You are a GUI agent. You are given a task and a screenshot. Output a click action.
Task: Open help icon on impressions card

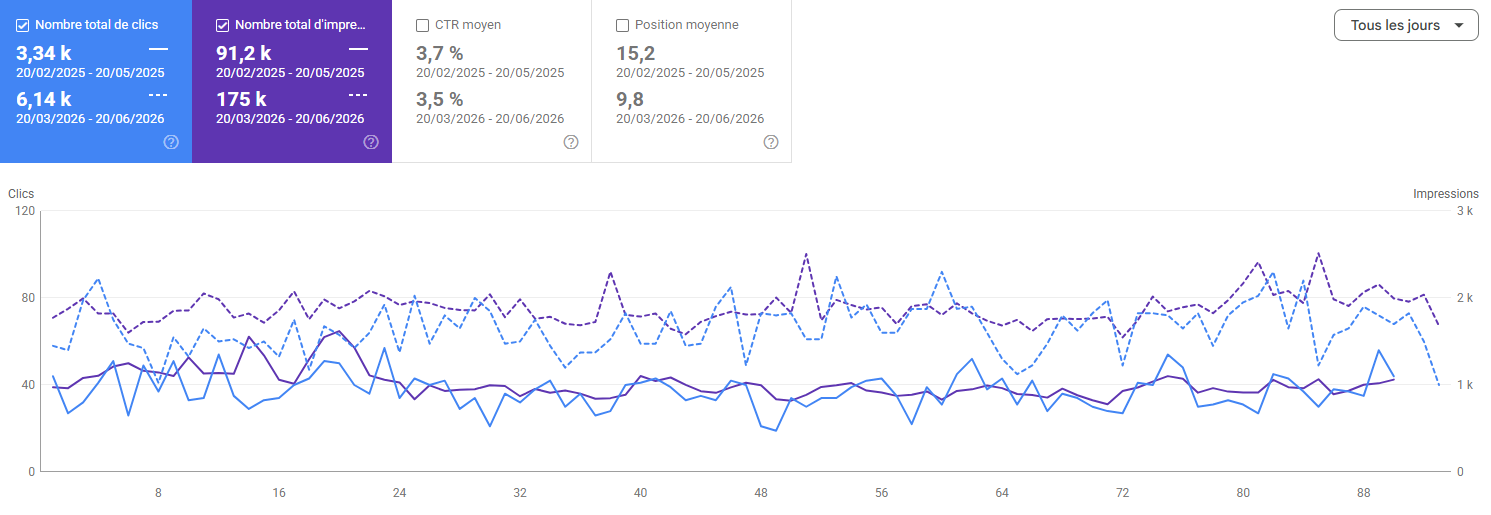(371, 142)
